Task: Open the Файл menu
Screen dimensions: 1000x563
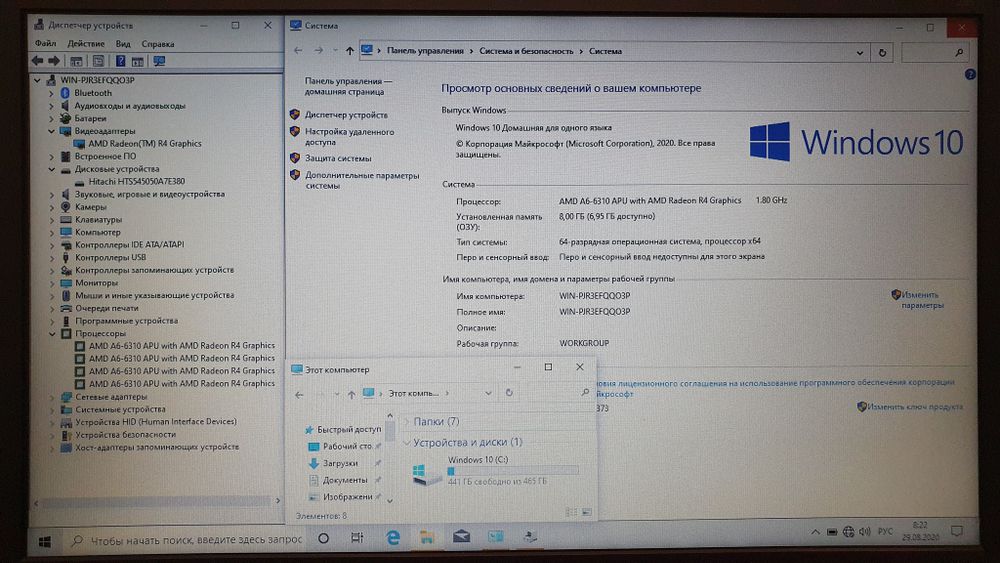Action: pos(45,43)
